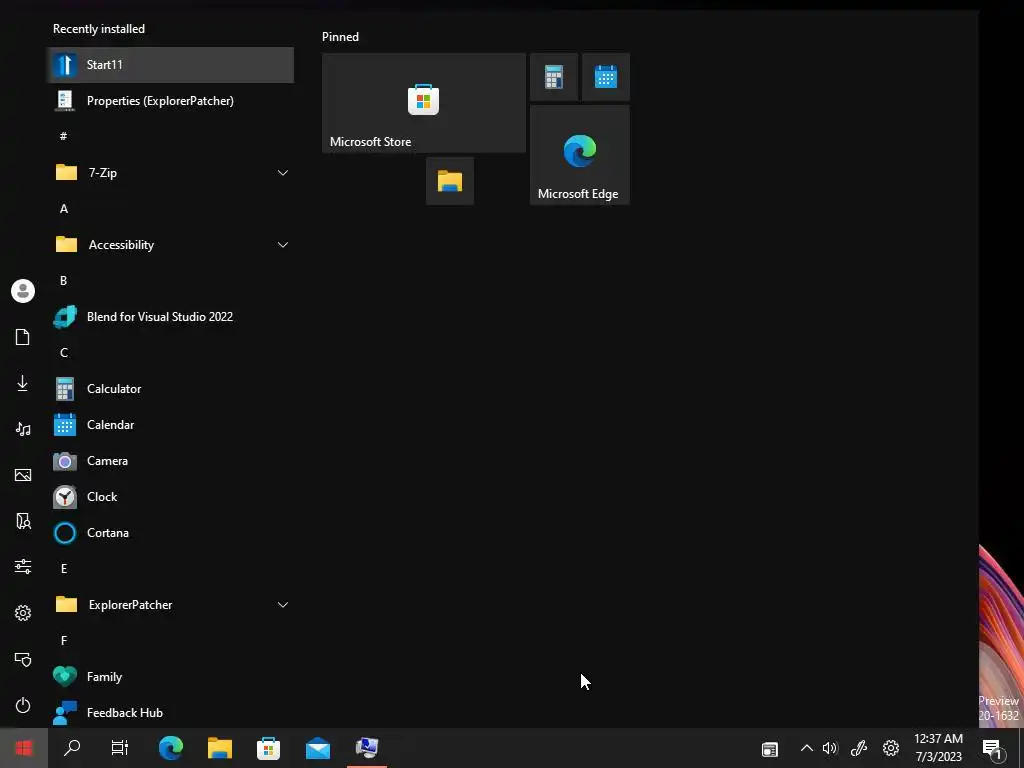This screenshot has width=1024, height=768.
Task: Open the clock showing 12:37 AM
Action: 938,748
